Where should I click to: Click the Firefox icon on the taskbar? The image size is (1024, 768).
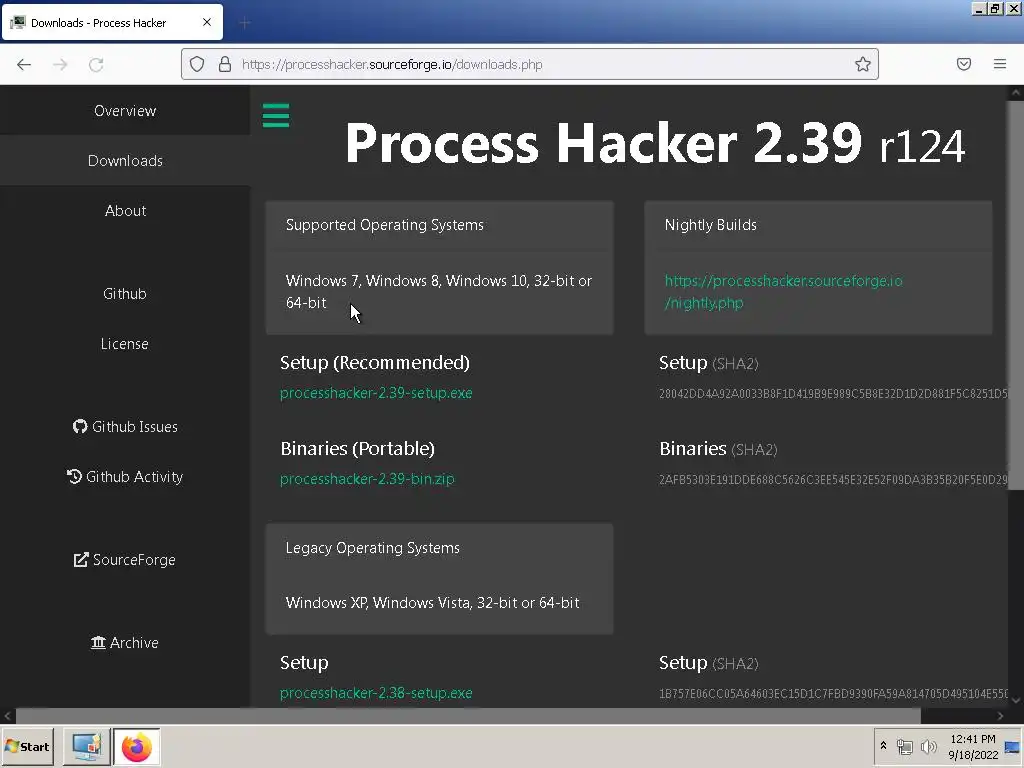click(136, 746)
